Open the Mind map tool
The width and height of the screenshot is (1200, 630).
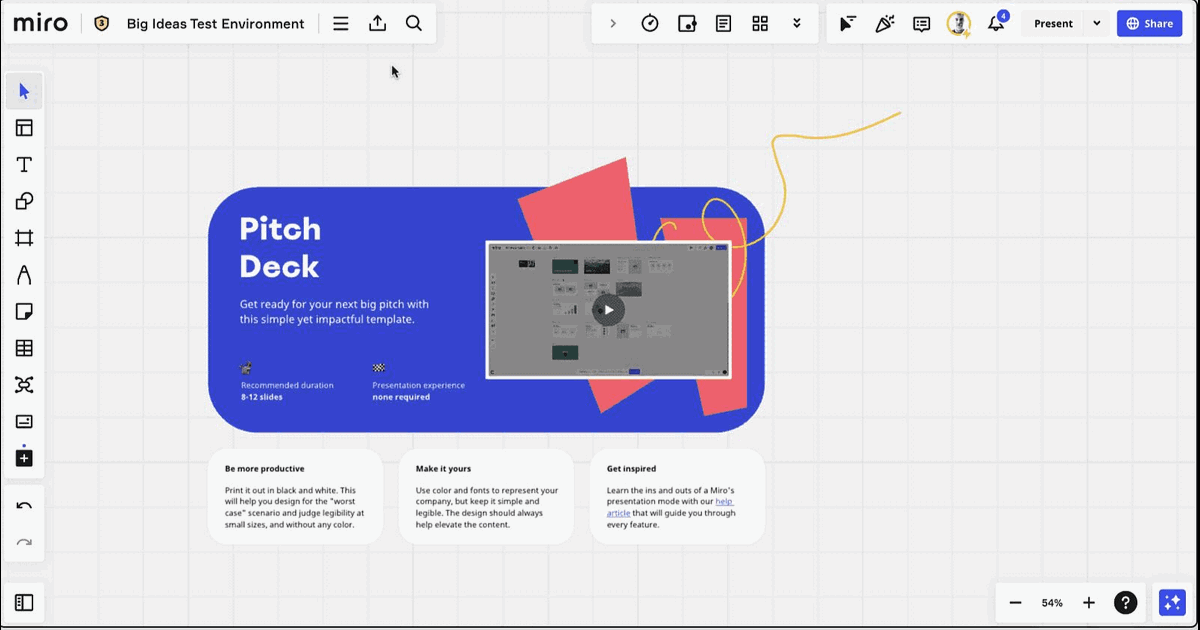(x=24, y=385)
